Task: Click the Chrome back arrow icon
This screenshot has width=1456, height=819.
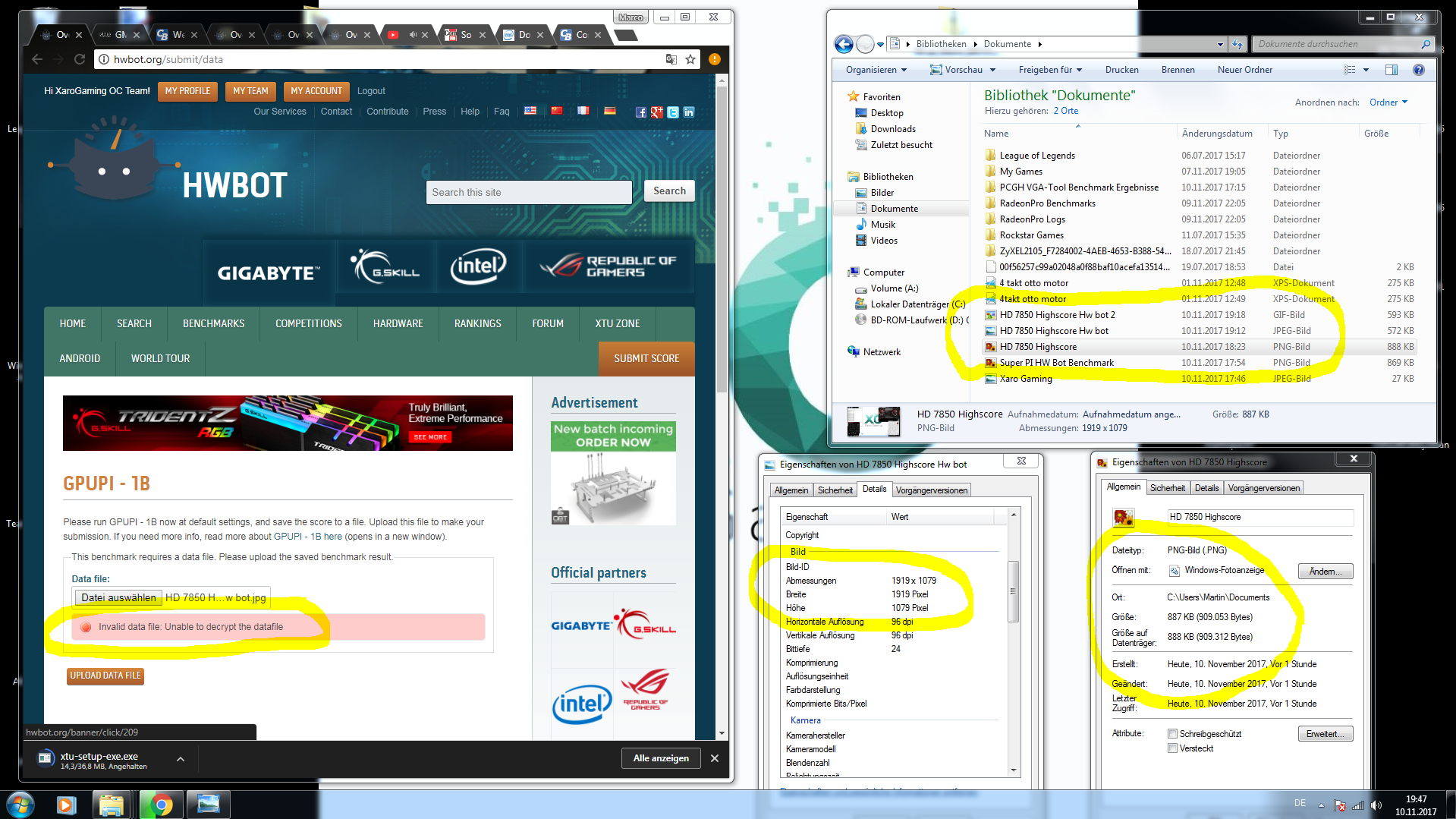Action: [x=36, y=59]
